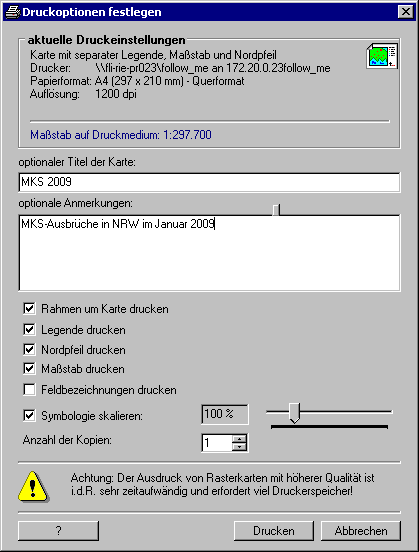Click the Drucken button
The image size is (419, 552).
point(274,531)
